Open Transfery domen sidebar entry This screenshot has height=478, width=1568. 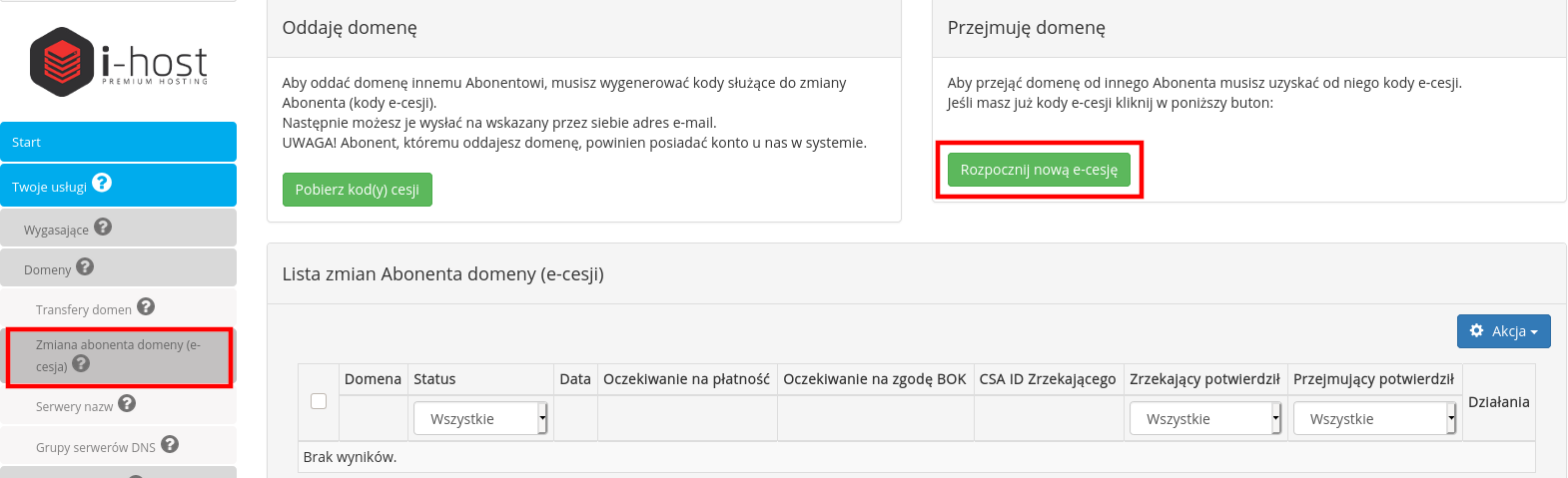click(x=84, y=309)
